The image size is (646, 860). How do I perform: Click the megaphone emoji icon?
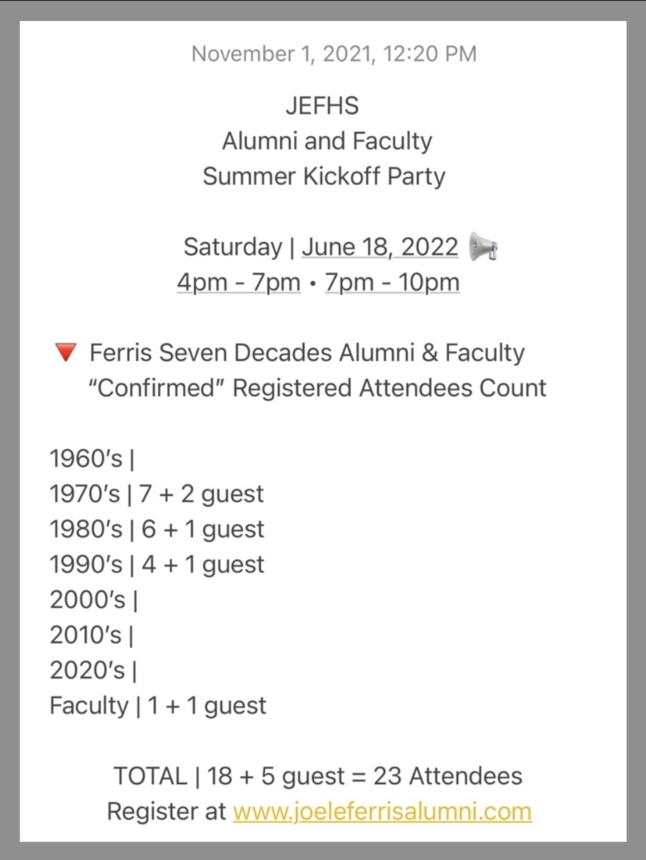tap(483, 247)
